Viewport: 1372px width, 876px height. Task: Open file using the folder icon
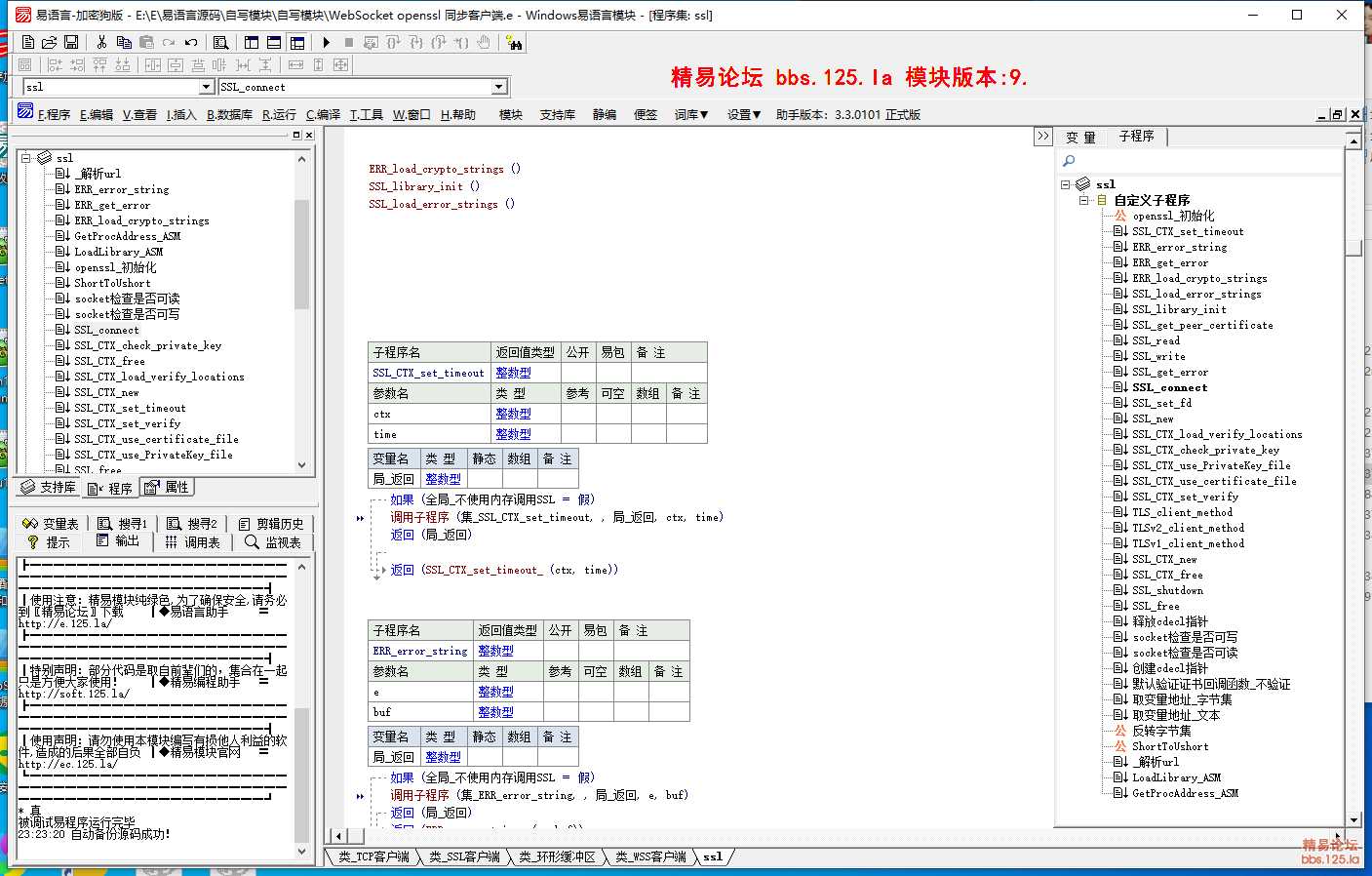click(x=49, y=42)
